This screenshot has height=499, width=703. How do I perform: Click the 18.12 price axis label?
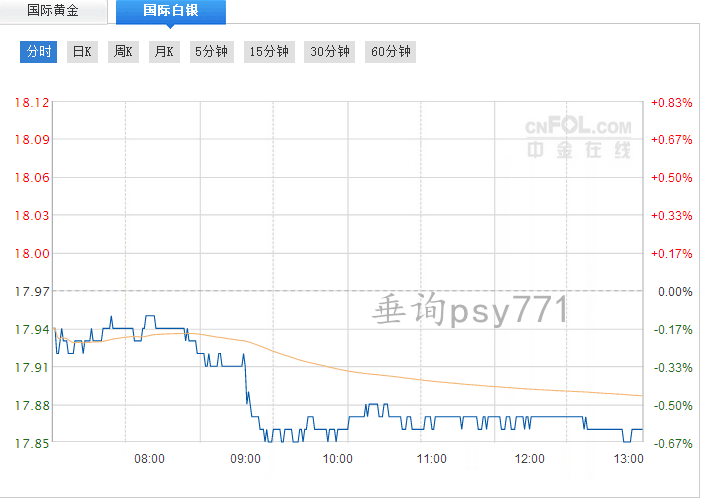coord(32,103)
